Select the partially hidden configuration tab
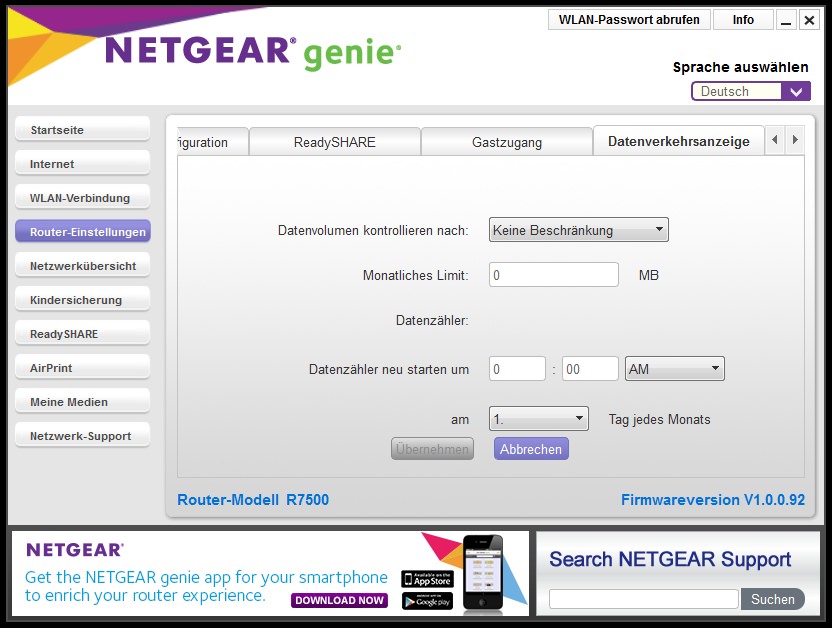The width and height of the screenshot is (832, 628). pos(212,142)
